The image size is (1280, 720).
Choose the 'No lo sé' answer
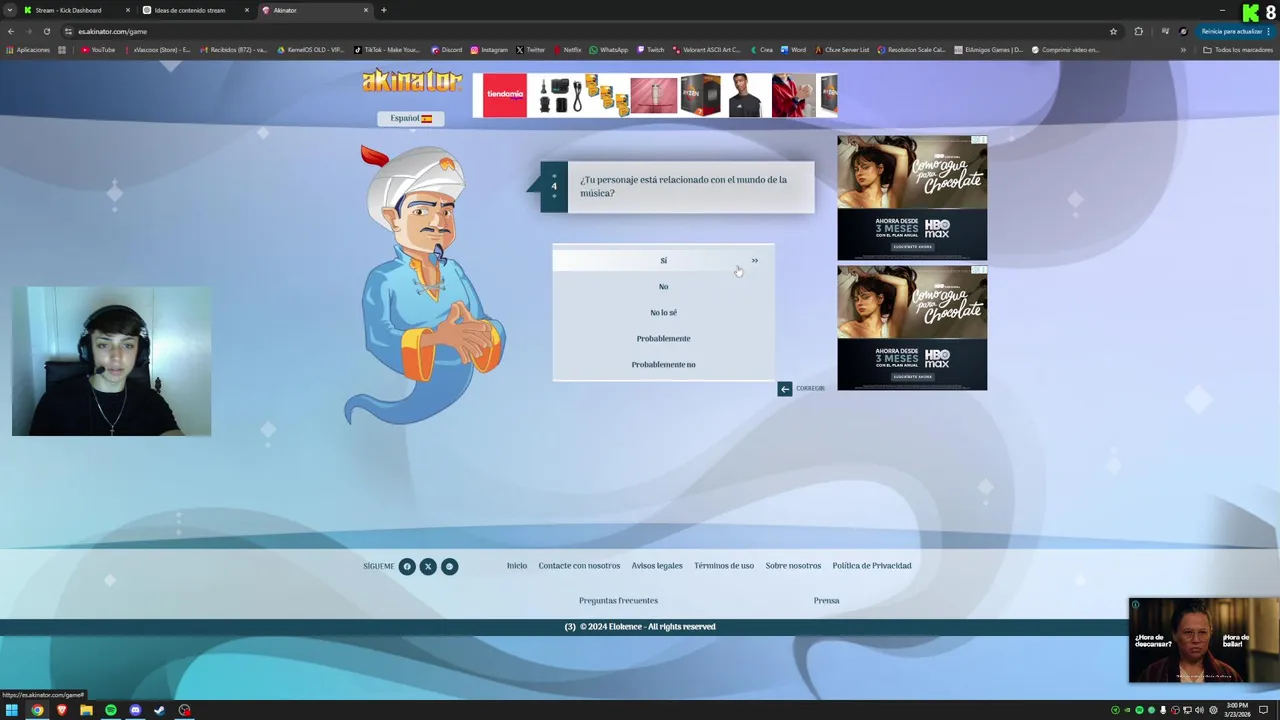(x=663, y=312)
